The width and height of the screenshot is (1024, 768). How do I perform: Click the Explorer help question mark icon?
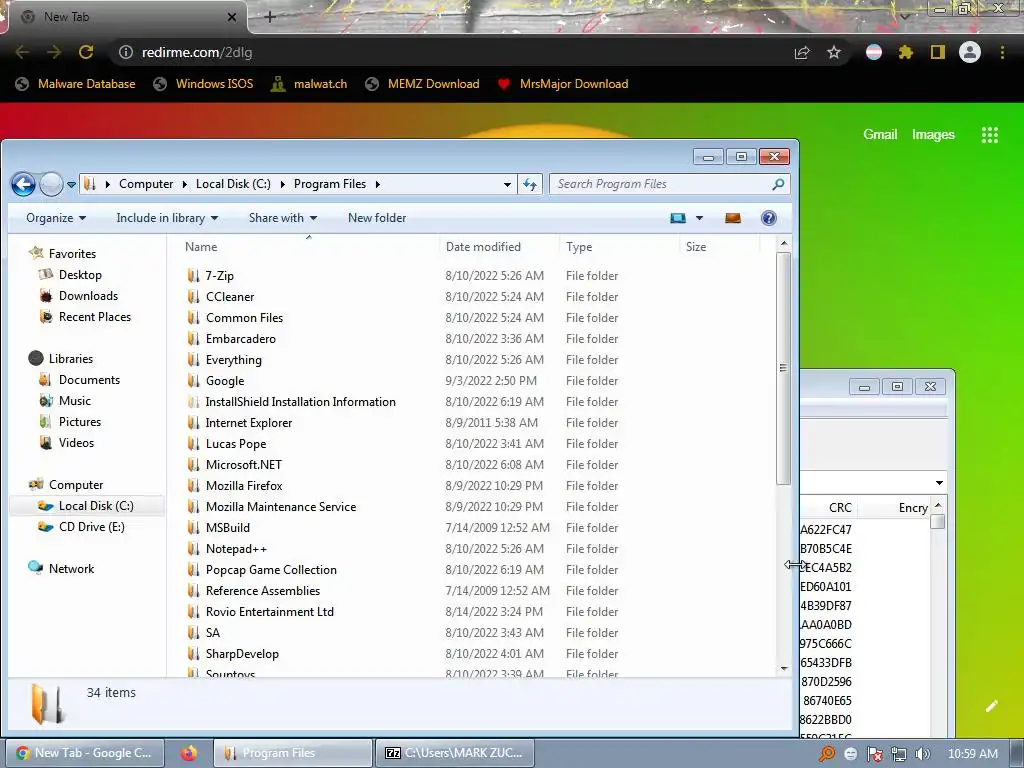point(769,218)
